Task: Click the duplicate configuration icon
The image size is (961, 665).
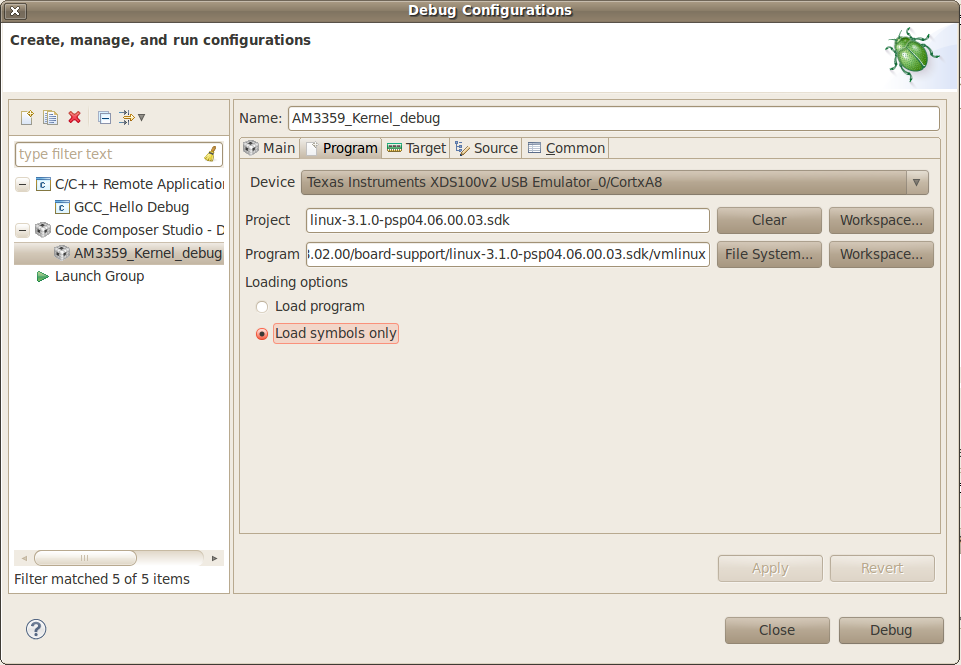Action: click(x=50, y=117)
